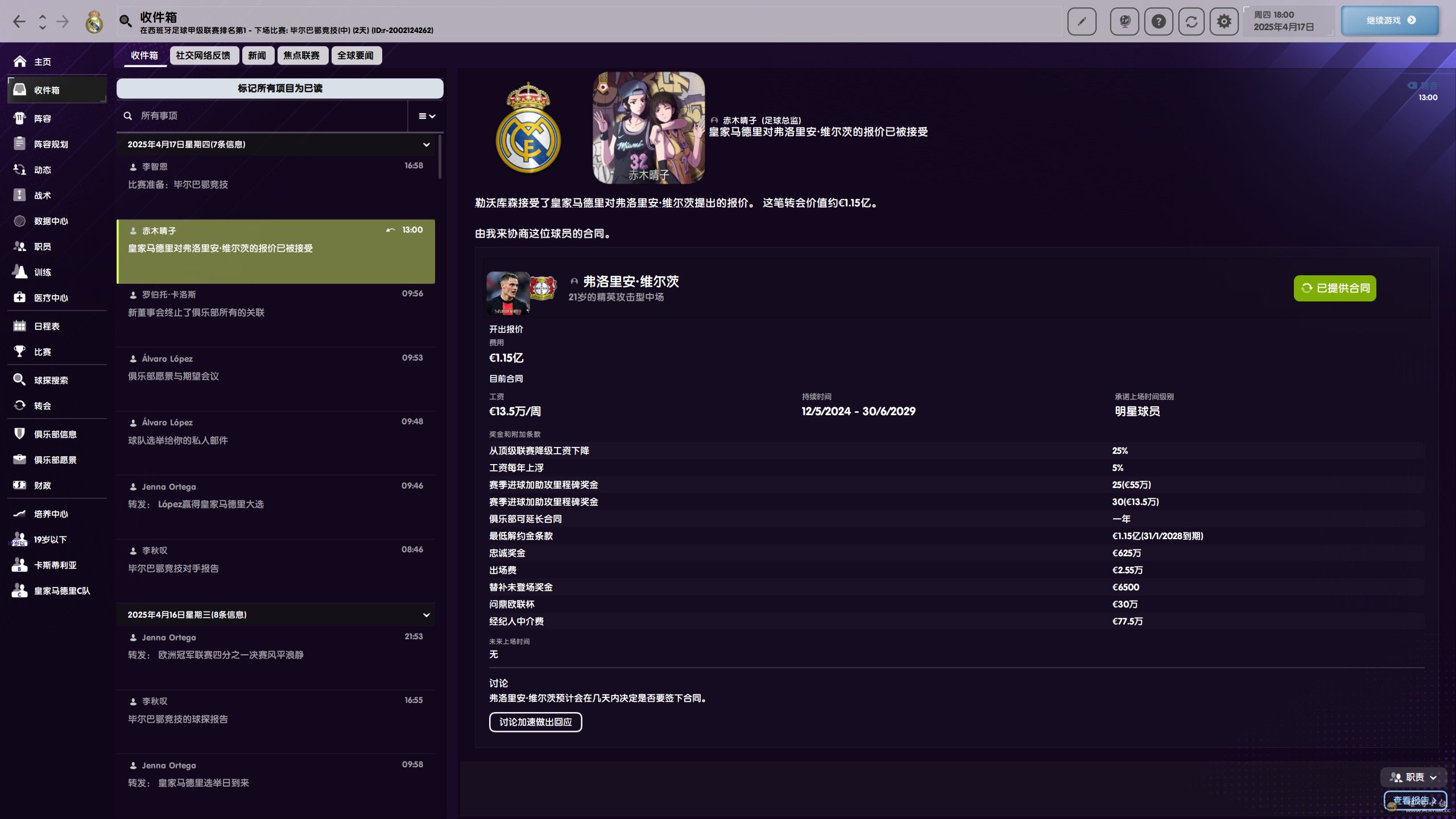Go forward with the right arrow icon
Viewport: 1456px width, 819px height.
pyautogui.click(x=63, y=22)
